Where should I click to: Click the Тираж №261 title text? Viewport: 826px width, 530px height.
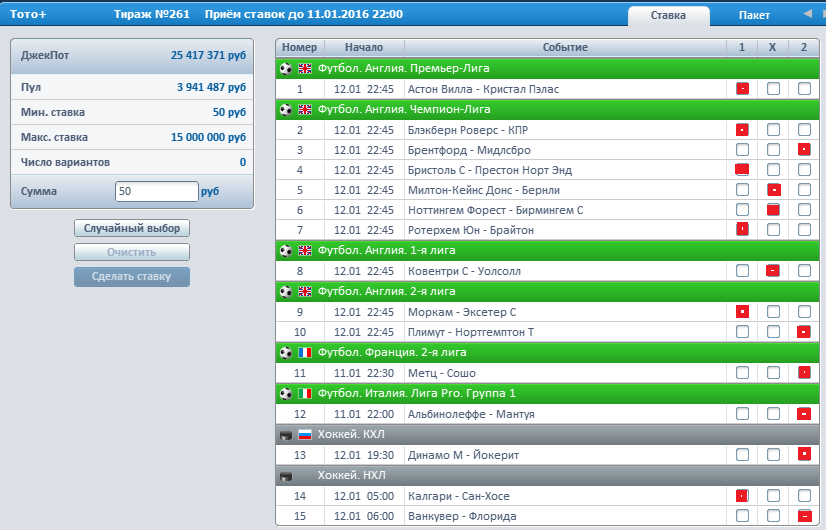click(x=152, y=14)
